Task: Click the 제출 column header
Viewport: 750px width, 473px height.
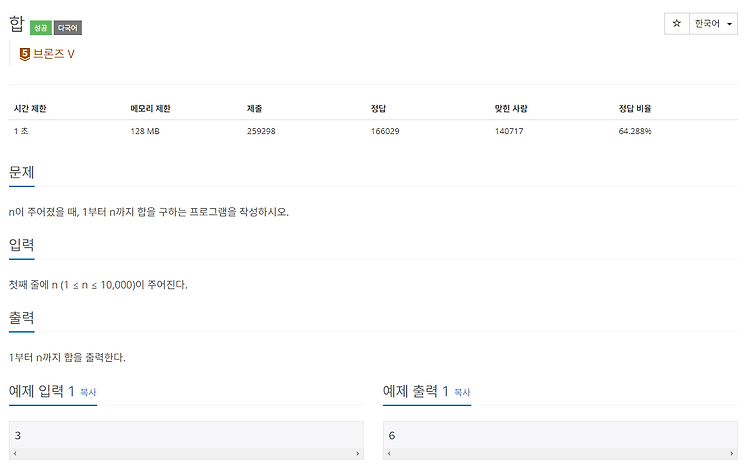Action: [254, 109]
